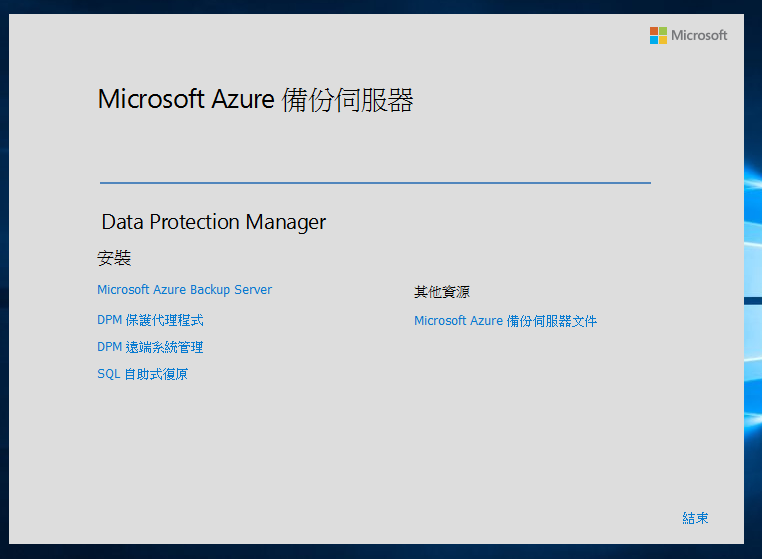The height and width of the screenshot is (559, 762).
Task: Click 備份伺服器 in the main title
Action: pos(348,100)
